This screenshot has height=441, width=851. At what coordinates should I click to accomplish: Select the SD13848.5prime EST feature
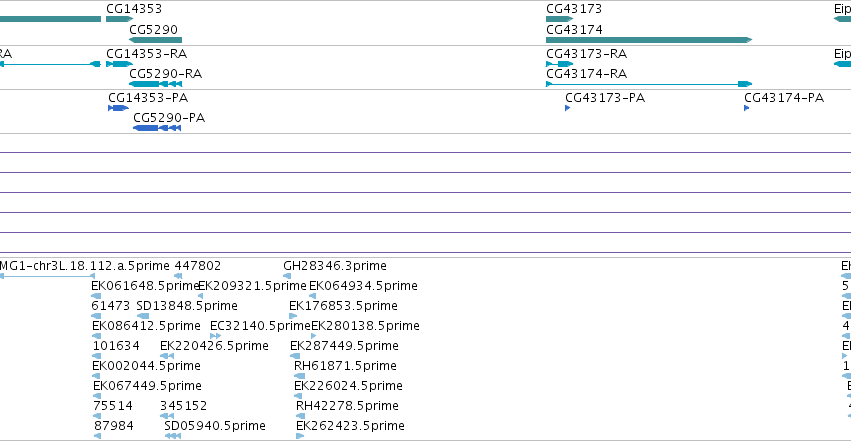pos(143,316)
